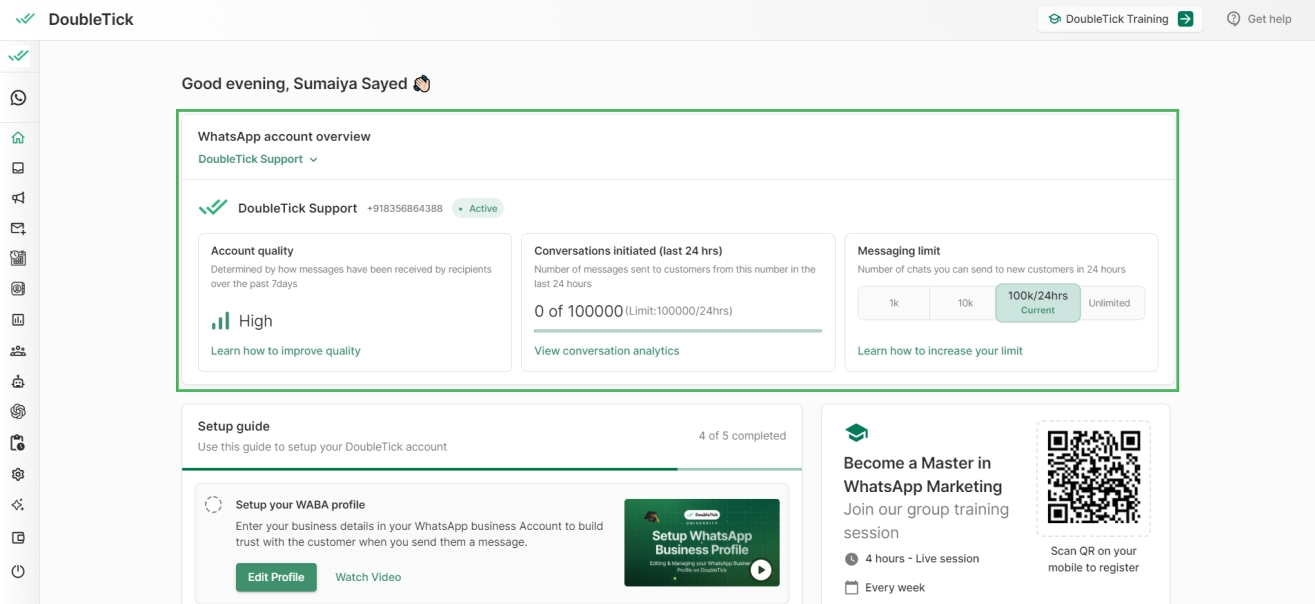Select the 1k messaging limit option
Viewport: 1315px width, 604px height.
click(893, 303)
